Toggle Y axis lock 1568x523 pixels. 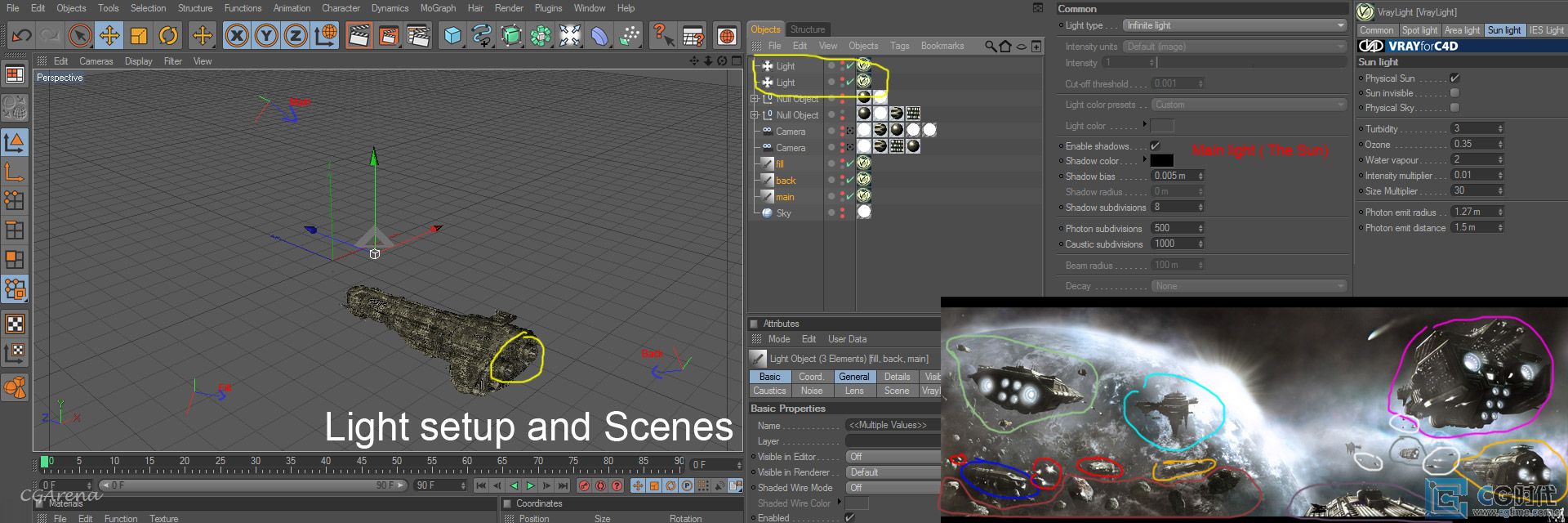[266, 35]
